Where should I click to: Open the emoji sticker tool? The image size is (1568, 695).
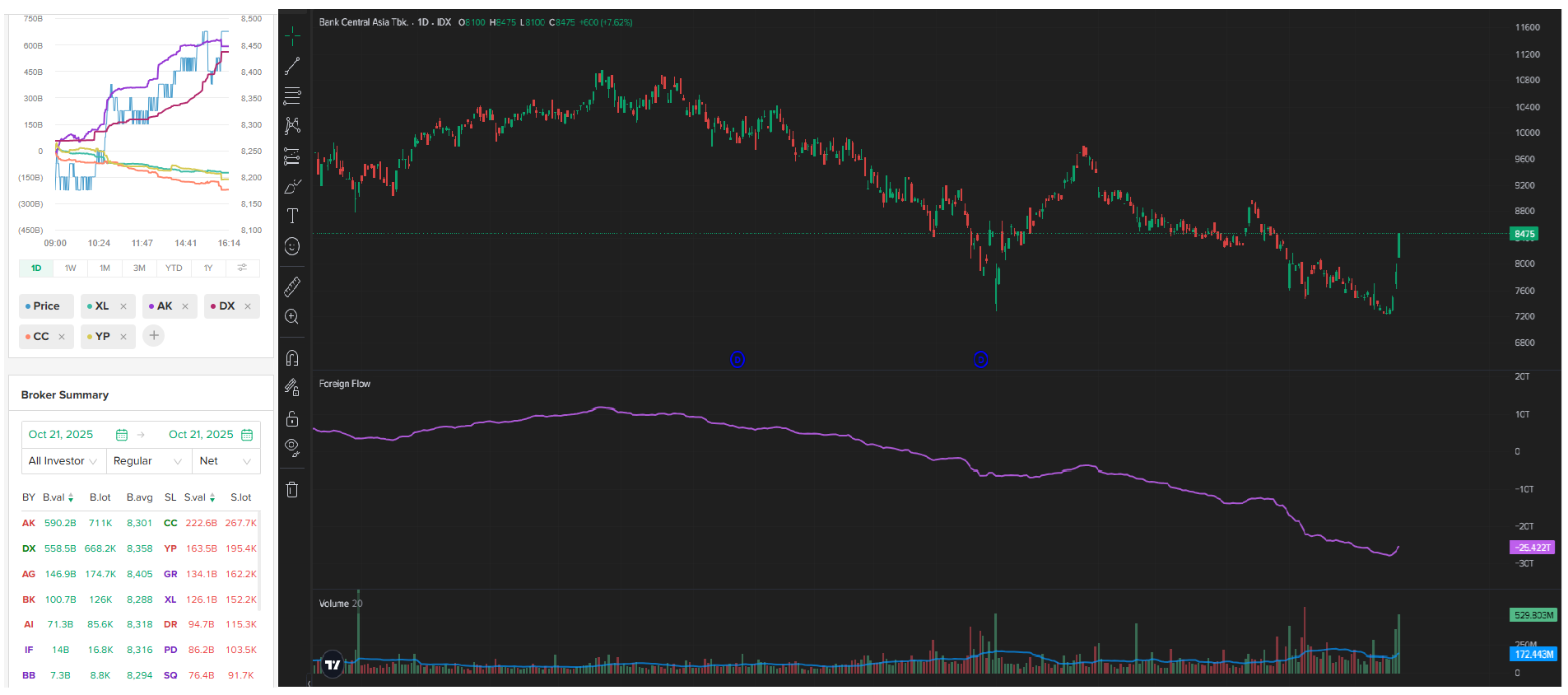(292, 246)
